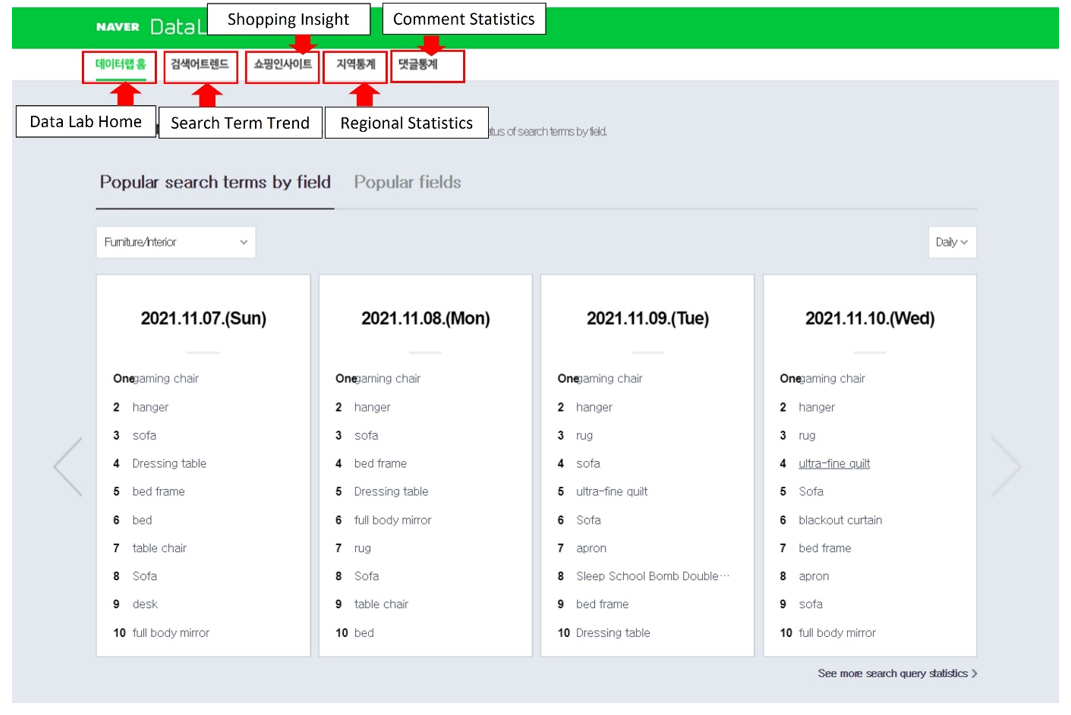Select the 2021.11.10.(Wed) card heading

pos(870,318)
